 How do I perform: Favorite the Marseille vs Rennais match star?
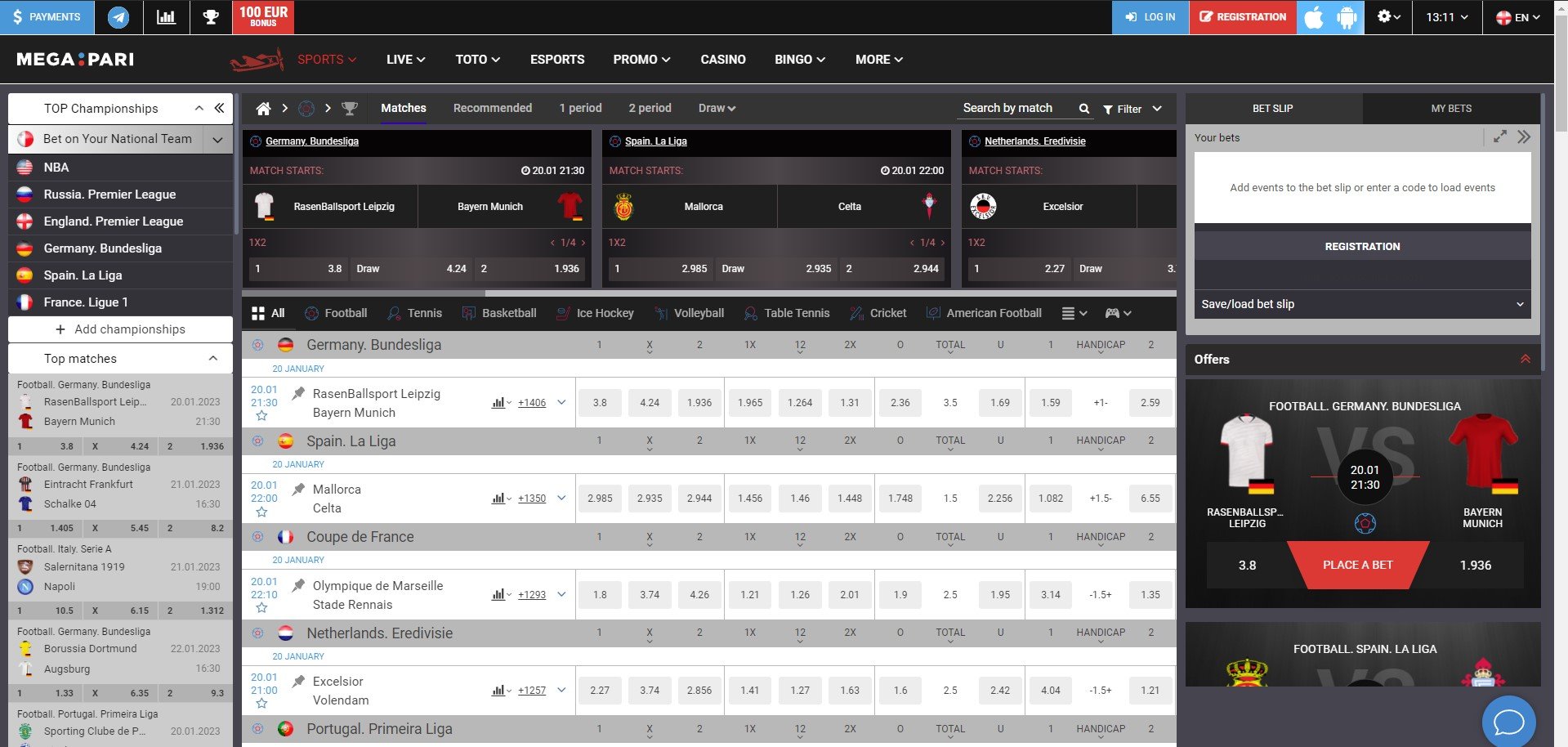pos(261,607)
